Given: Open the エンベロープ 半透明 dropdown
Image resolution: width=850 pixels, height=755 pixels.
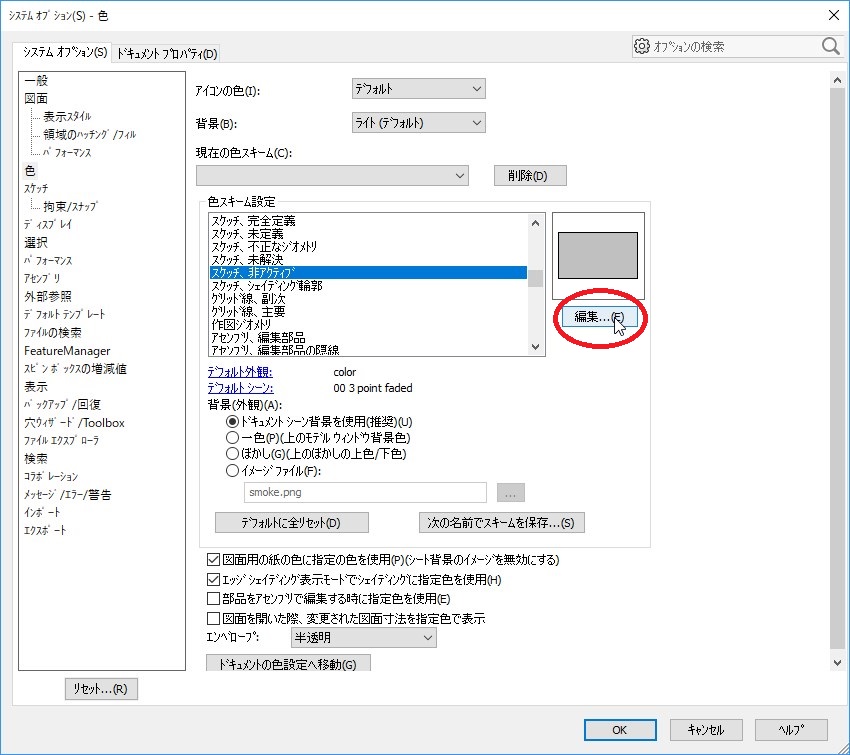Looking at the screenshot, I should (x=362, y=637).
